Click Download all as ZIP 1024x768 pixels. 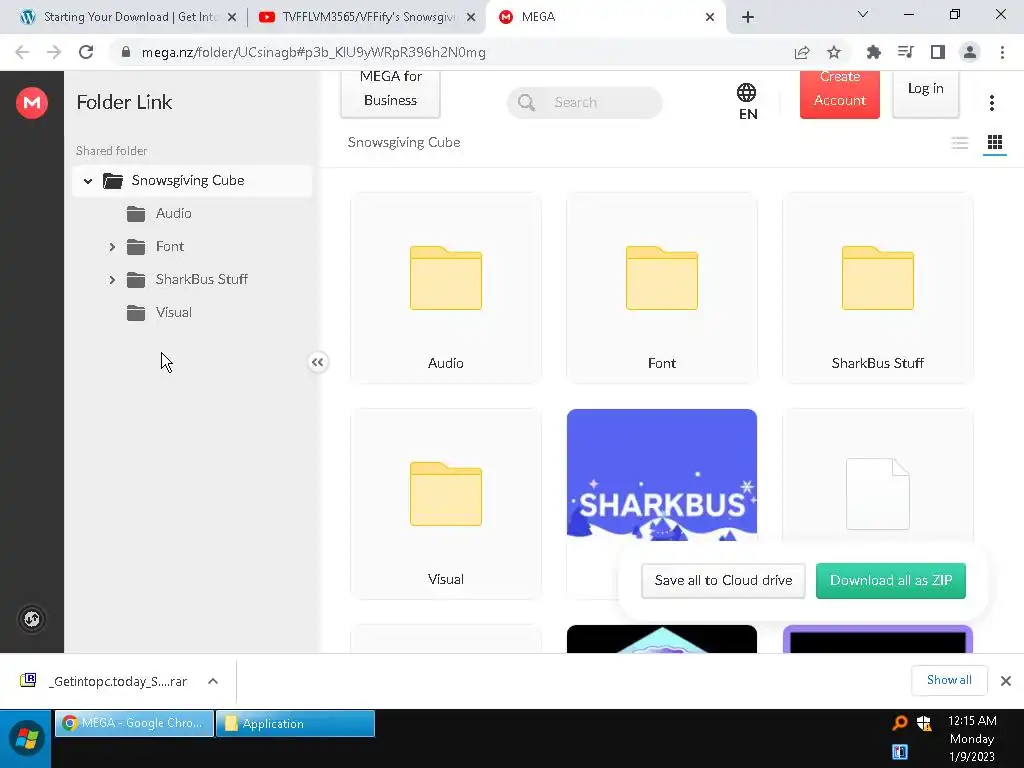891,581
